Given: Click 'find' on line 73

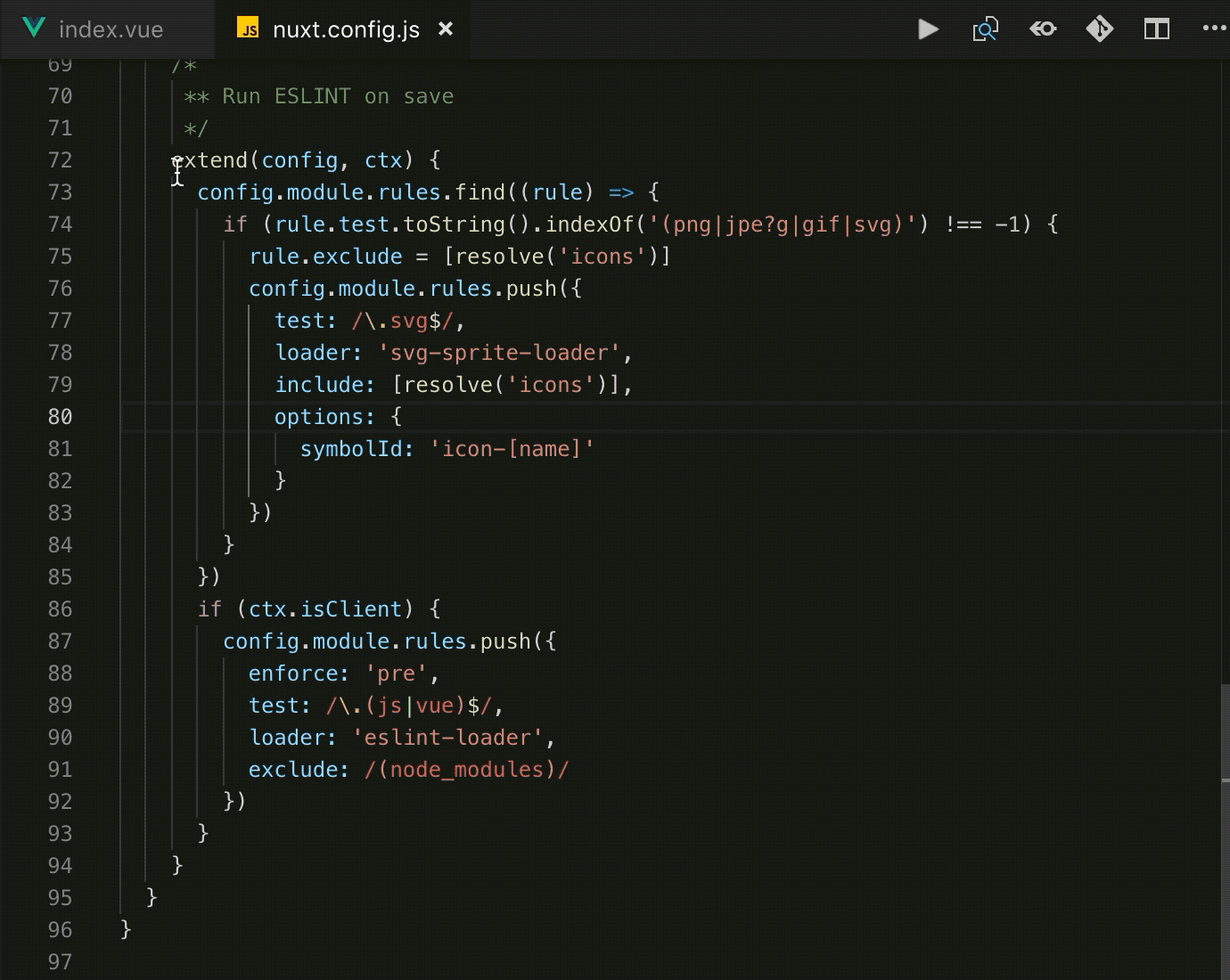Looking at the screenshot, I should tap(480, 192).
